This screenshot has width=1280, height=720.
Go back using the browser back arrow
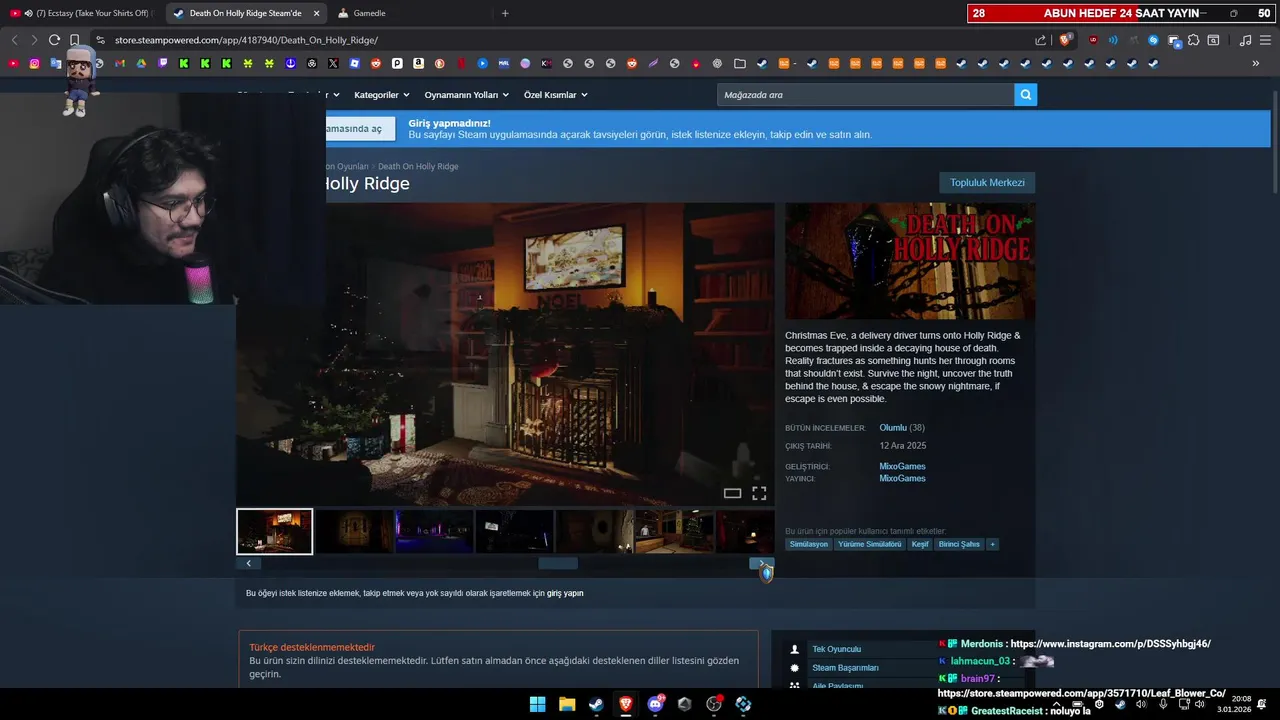(14, 40)
